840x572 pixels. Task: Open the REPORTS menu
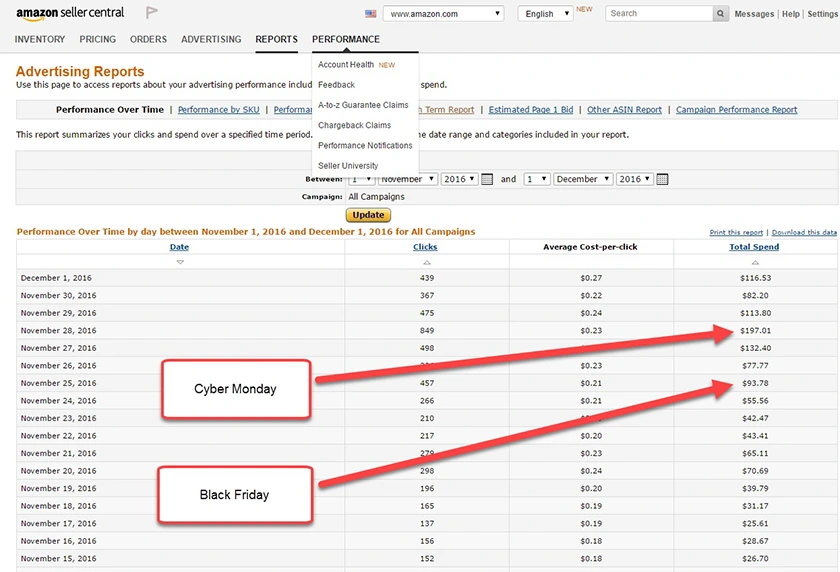tap(276, 40)
